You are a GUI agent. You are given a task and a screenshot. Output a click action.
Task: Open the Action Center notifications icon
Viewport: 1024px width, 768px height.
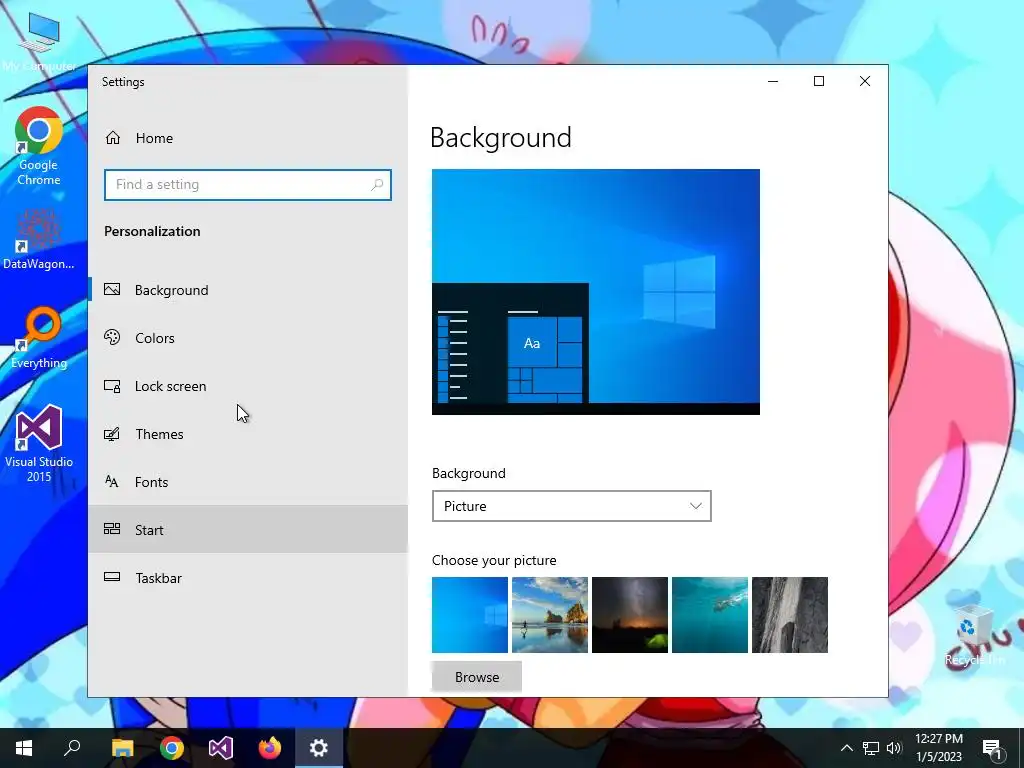992,748
